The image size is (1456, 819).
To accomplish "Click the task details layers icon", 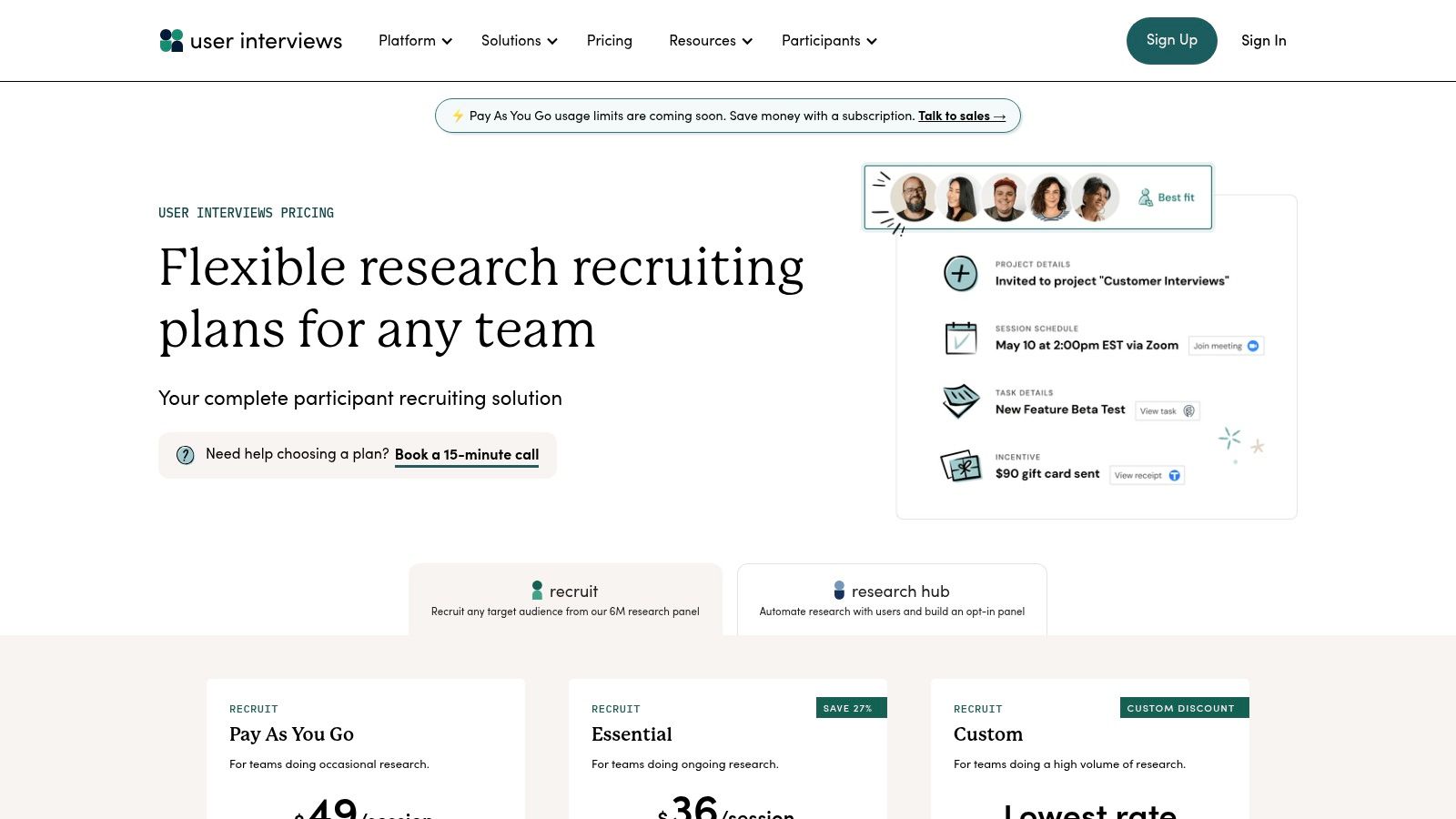I will [x=960, y=401].
